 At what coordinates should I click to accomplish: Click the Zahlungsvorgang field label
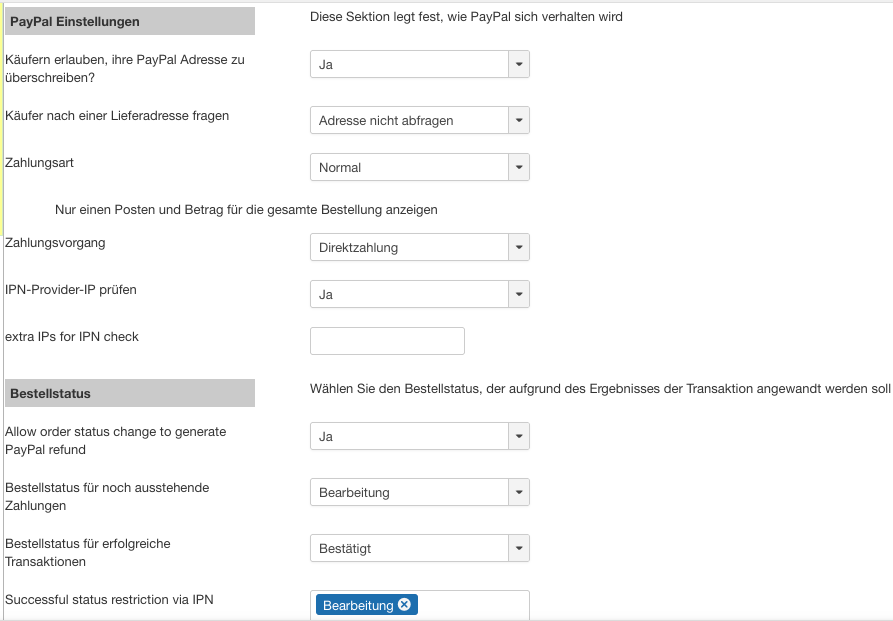pyautogui.click(x=55, y=243)
